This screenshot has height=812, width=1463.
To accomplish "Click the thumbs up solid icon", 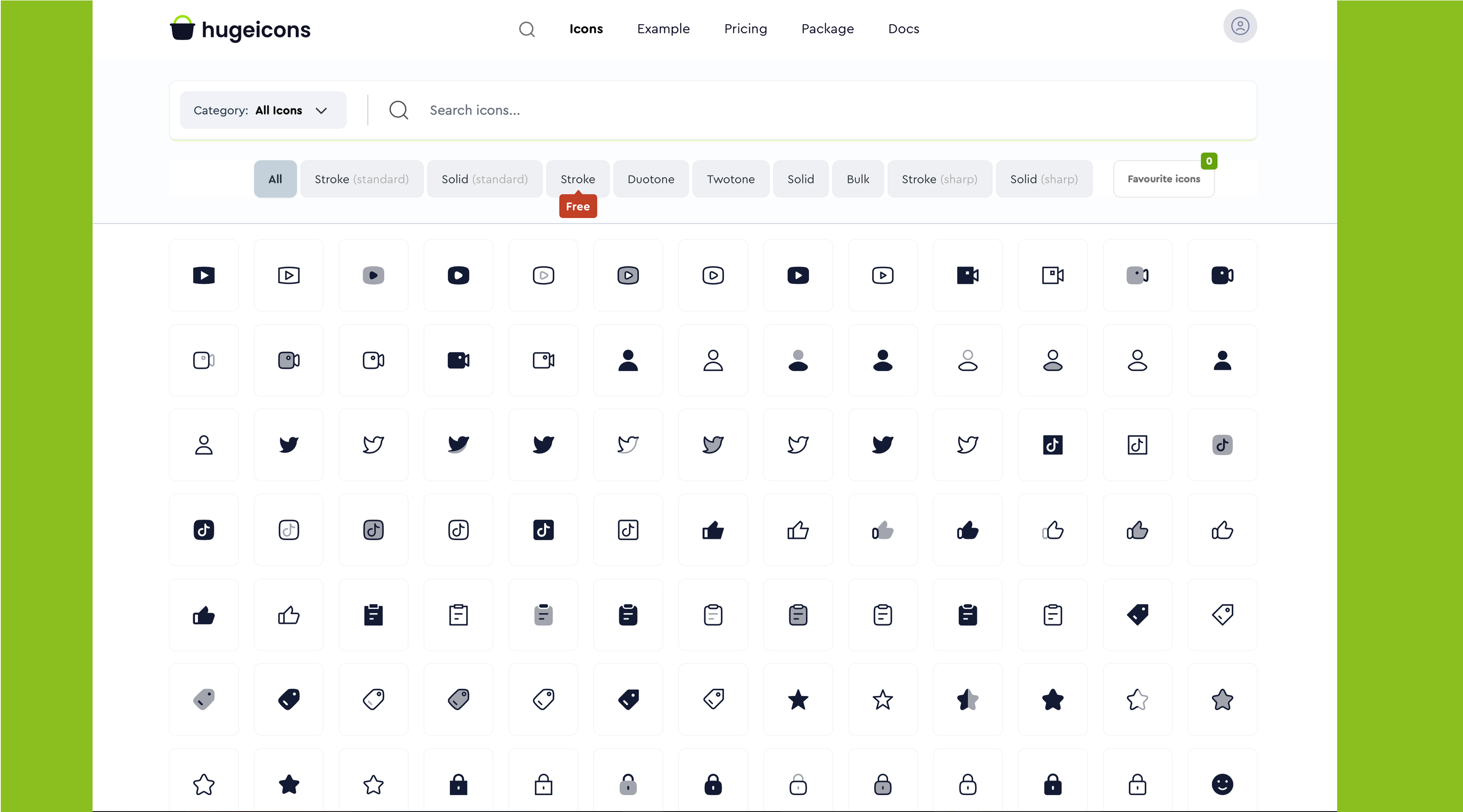I will pyautogui.click(x=713, y=530).
